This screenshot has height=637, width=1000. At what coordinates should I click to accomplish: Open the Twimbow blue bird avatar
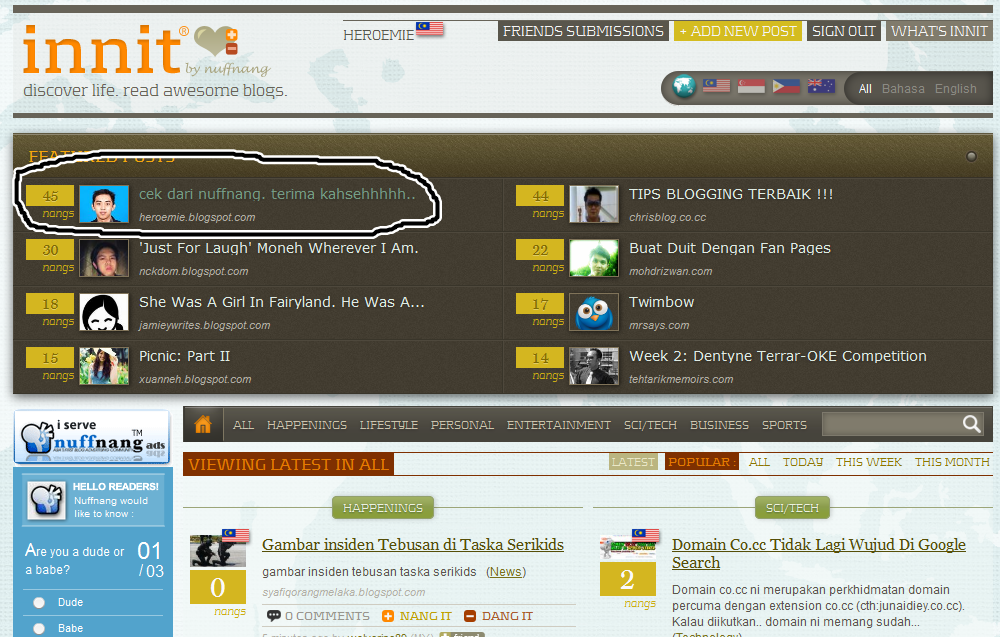pyautogui.click(x=594, y=312)
